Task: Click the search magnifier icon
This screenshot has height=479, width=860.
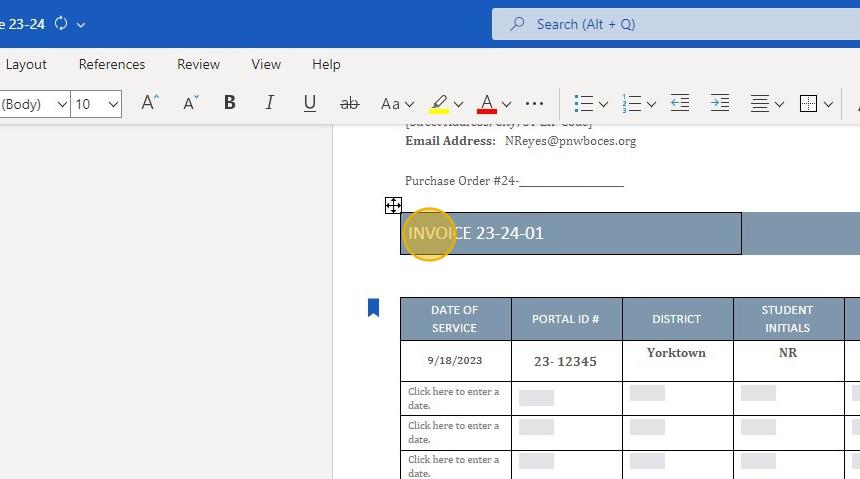Action: pos(517,24)
